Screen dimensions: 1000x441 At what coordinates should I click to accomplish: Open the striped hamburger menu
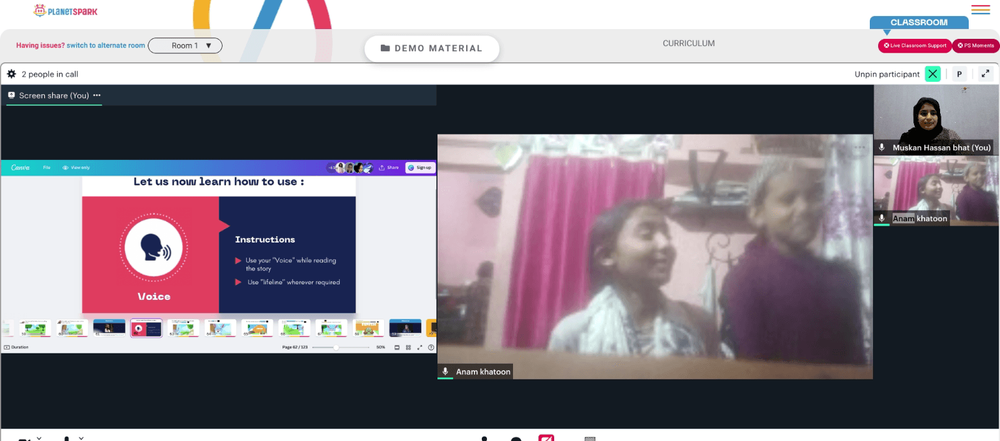pos(980,10)
